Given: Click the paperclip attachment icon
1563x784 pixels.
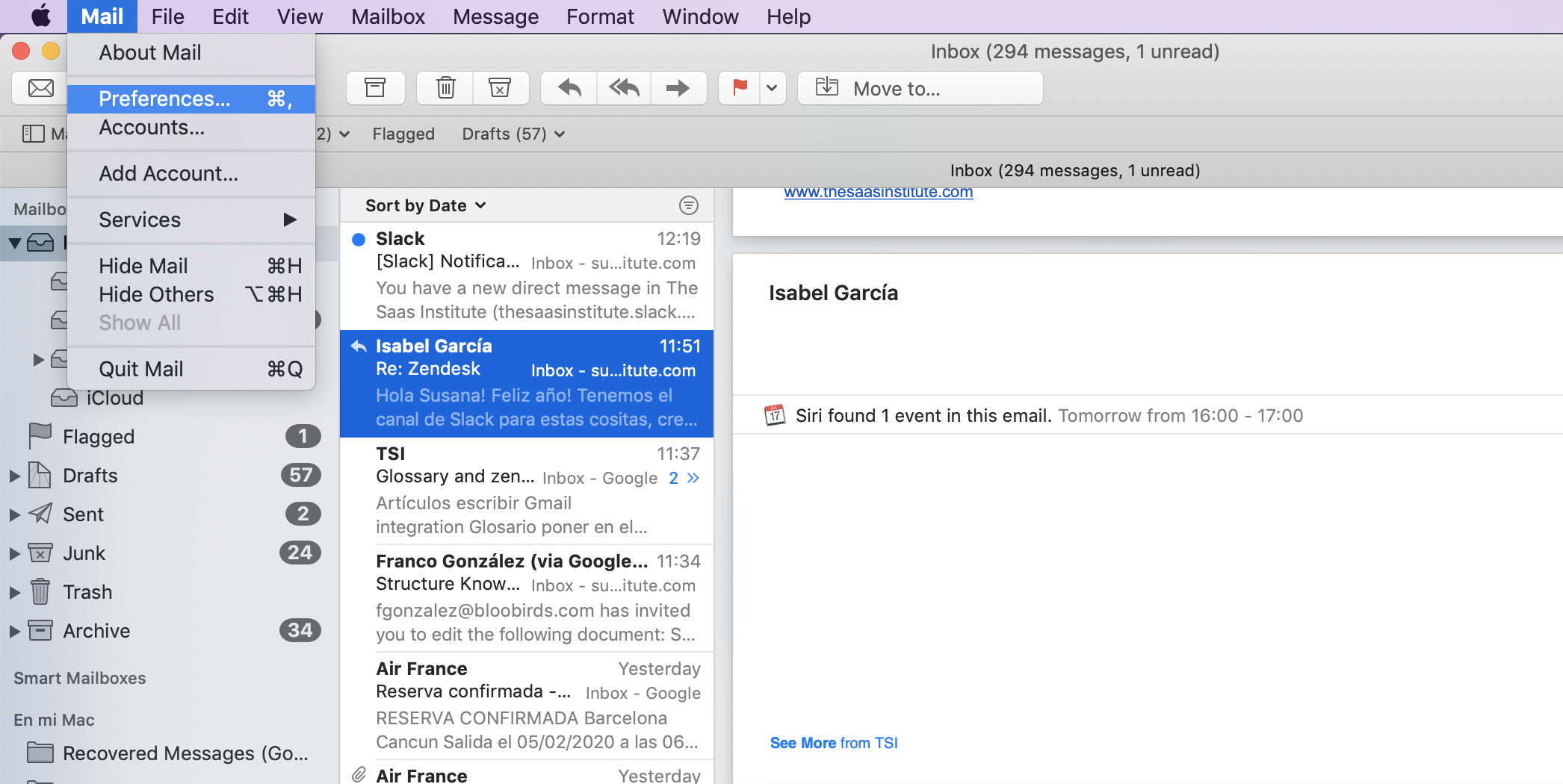Looking at the screenshot, I should 359,774.
